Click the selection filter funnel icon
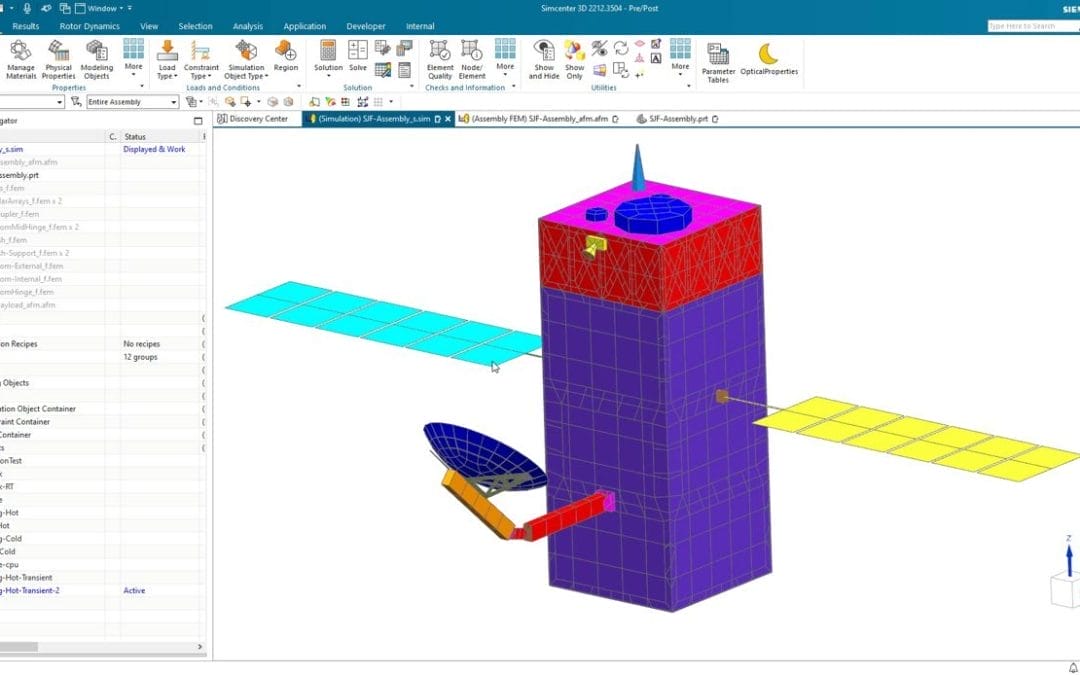 point(76,102)
